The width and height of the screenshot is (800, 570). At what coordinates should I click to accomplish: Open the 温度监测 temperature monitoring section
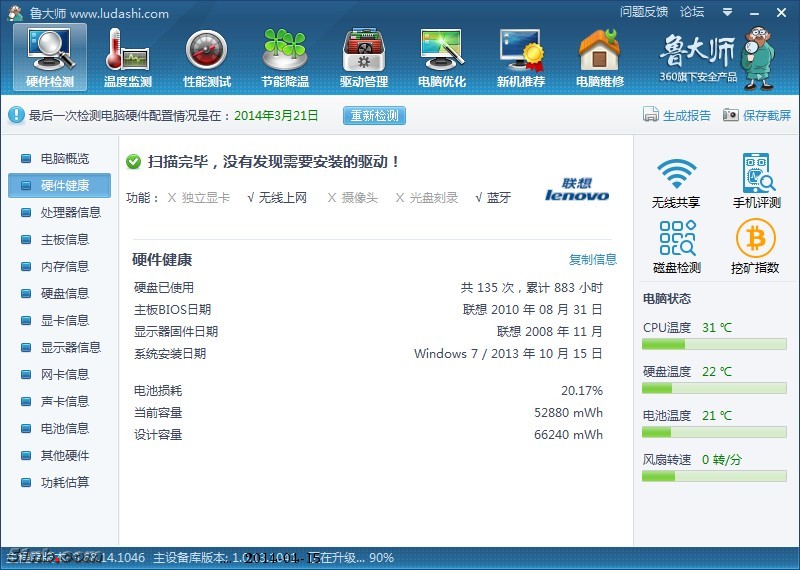(x=127, y=56)
